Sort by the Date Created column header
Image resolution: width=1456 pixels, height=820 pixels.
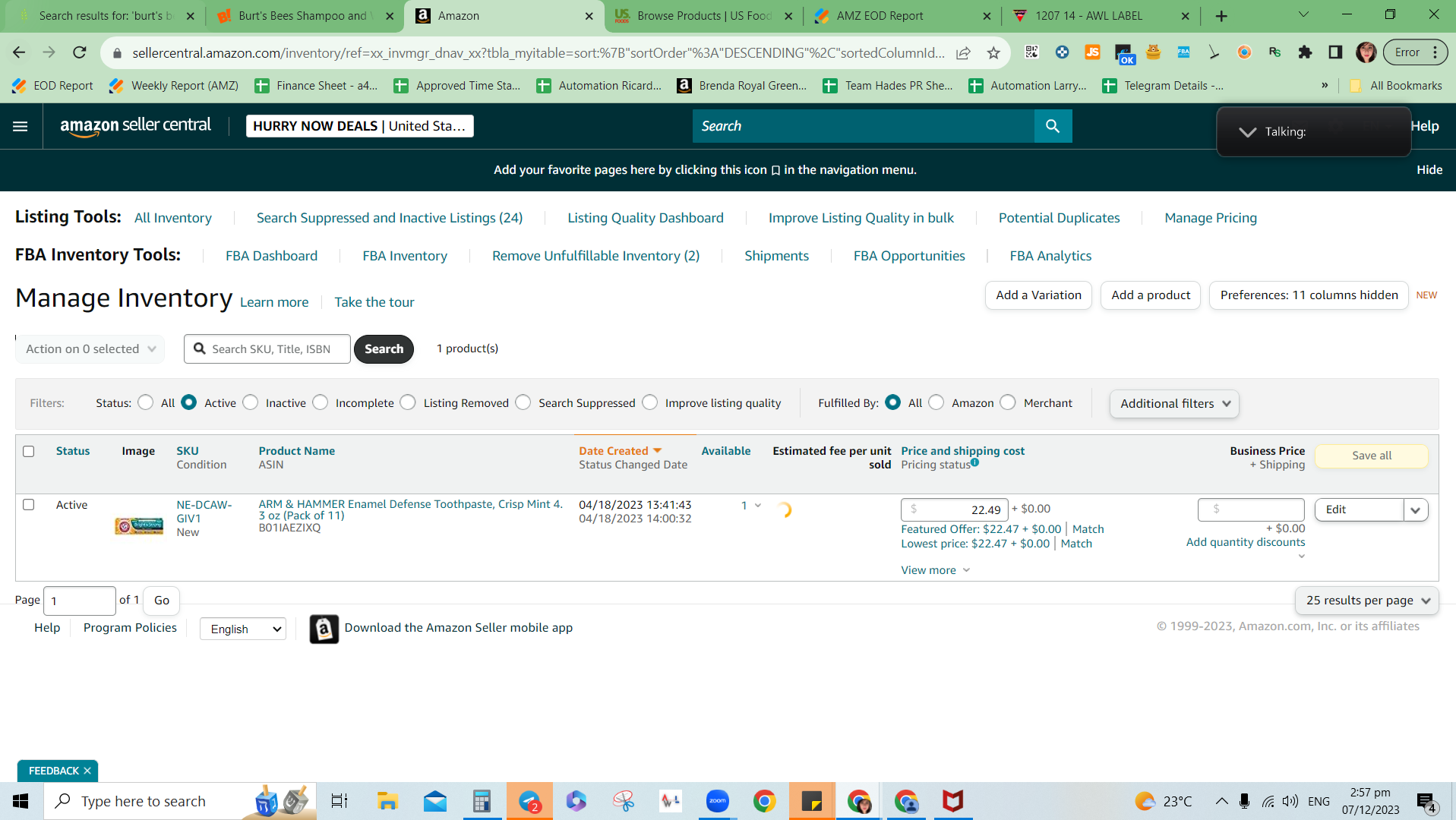pos(620,451)
